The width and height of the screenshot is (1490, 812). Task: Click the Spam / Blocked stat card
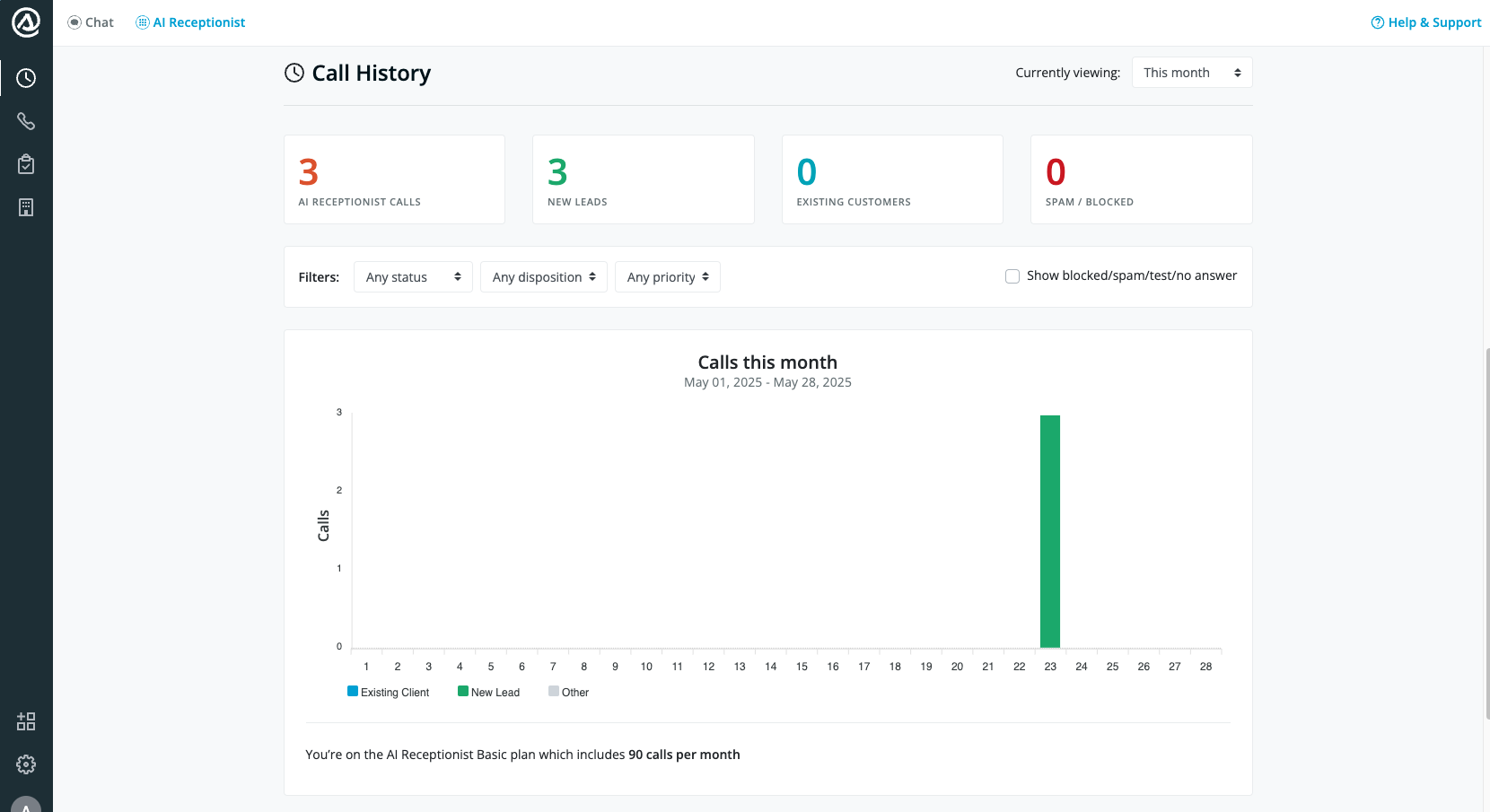coord(1142,179)
